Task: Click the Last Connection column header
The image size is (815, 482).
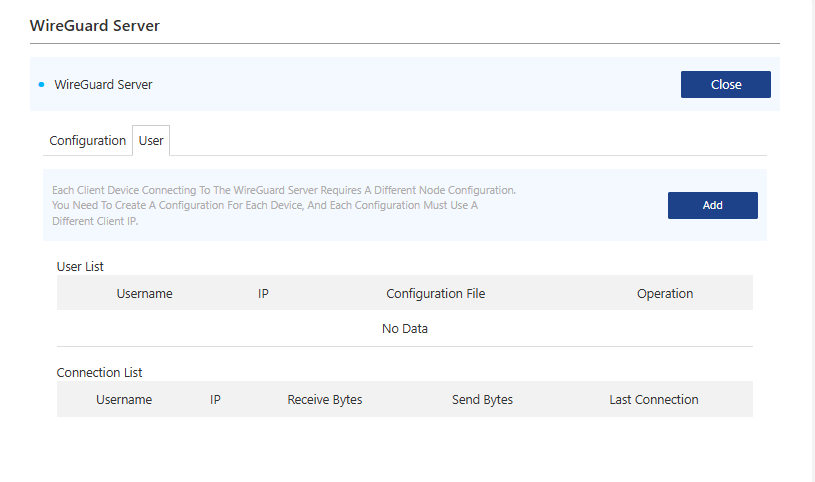Action: pos(653,399)
